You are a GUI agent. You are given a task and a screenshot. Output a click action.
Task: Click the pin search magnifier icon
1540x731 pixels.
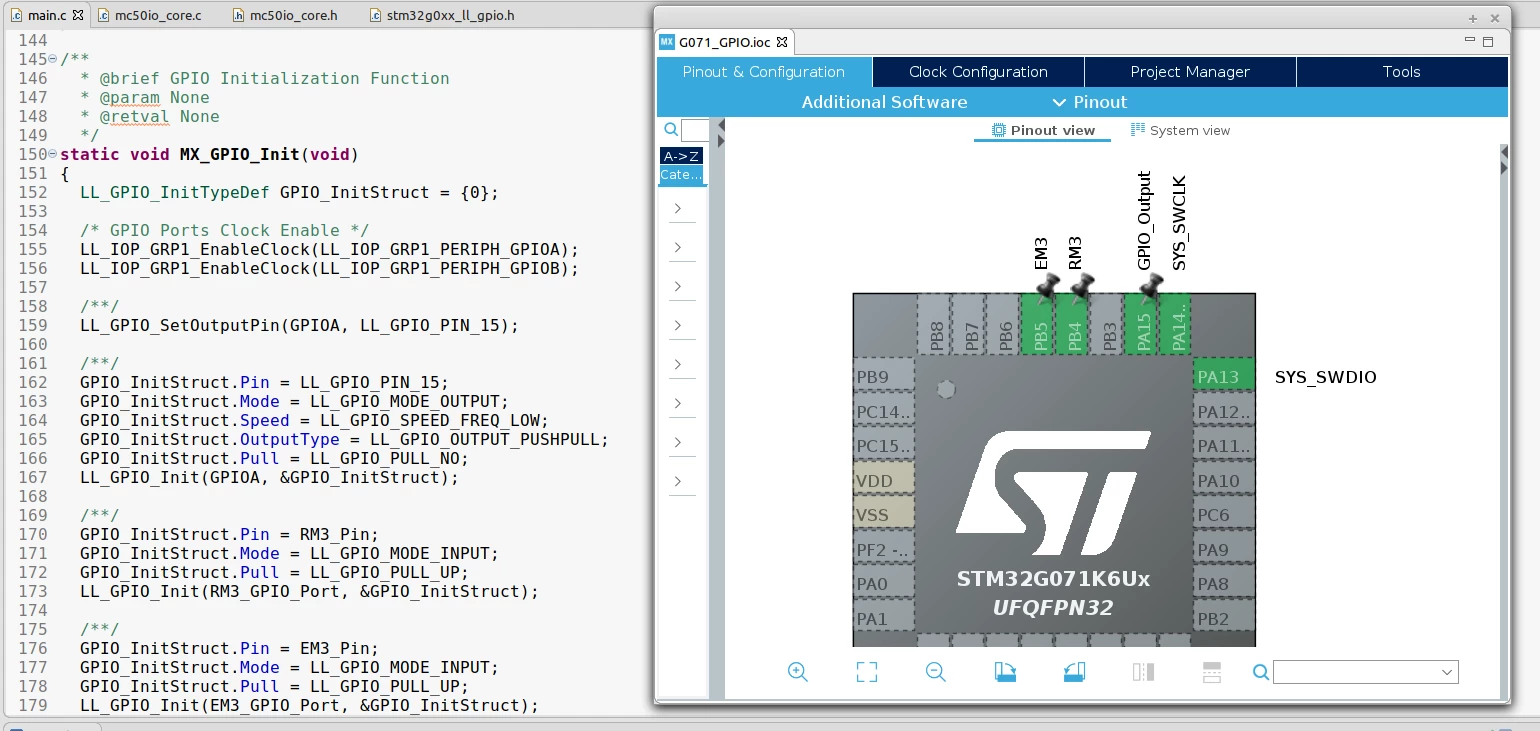(1261, 672)
